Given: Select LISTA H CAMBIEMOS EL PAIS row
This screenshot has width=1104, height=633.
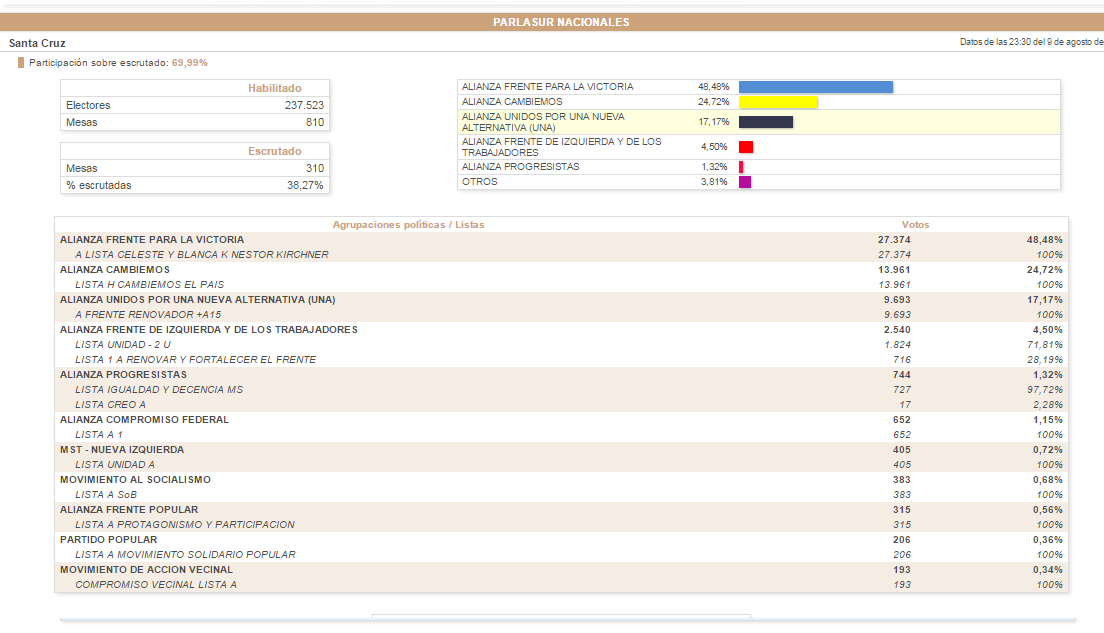Looking at the screenshot, I should pos(561,284).
